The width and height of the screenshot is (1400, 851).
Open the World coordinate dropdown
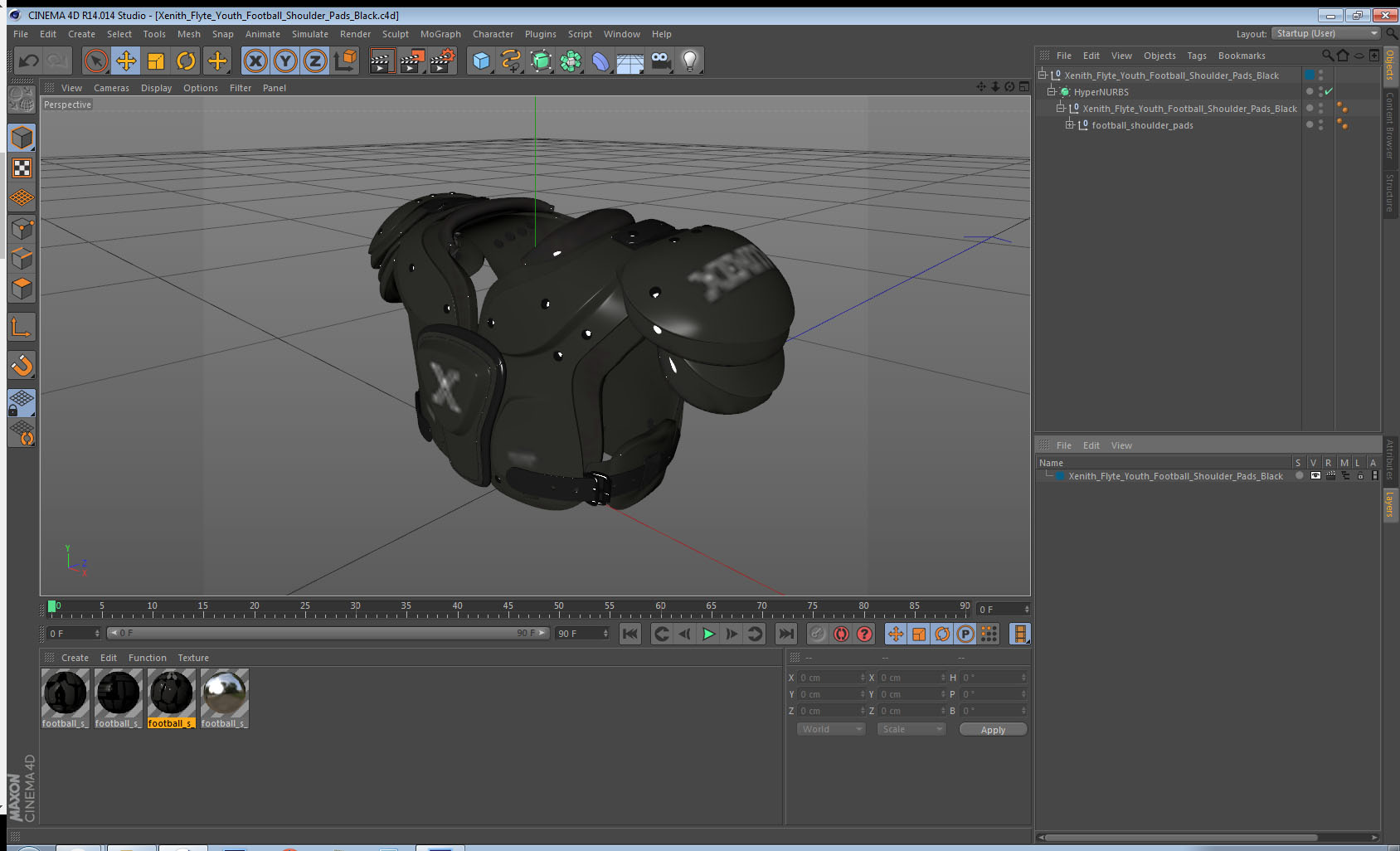(x=831, y=729)
